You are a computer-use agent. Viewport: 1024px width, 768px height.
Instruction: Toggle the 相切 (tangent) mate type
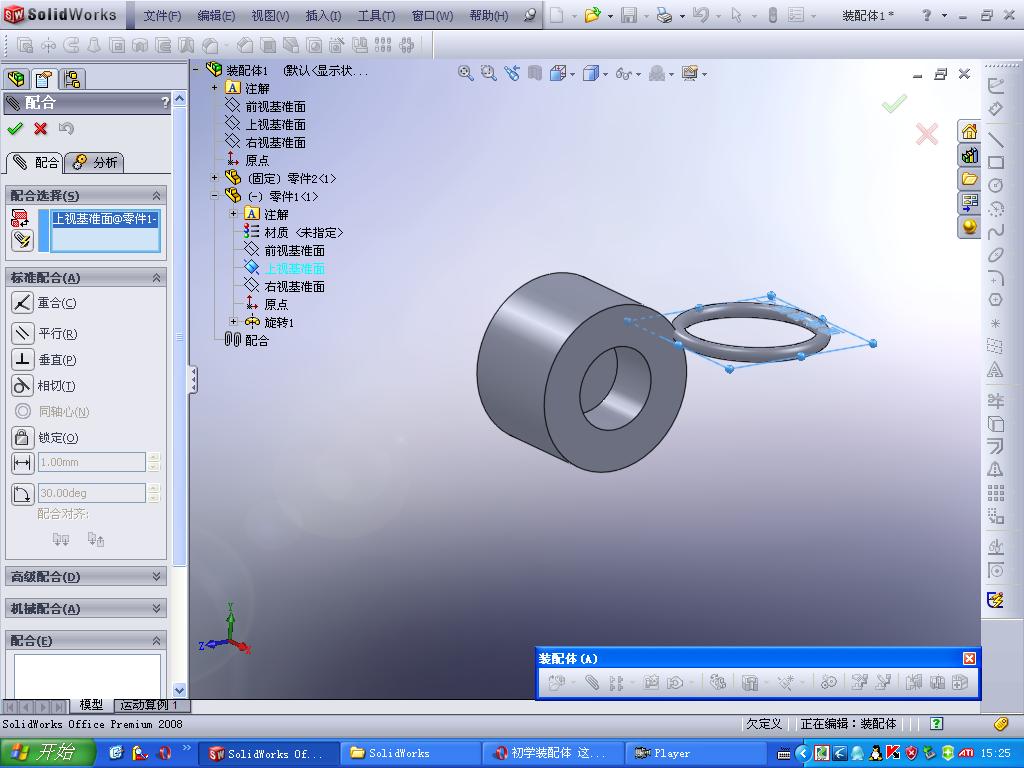coord(22,385)
